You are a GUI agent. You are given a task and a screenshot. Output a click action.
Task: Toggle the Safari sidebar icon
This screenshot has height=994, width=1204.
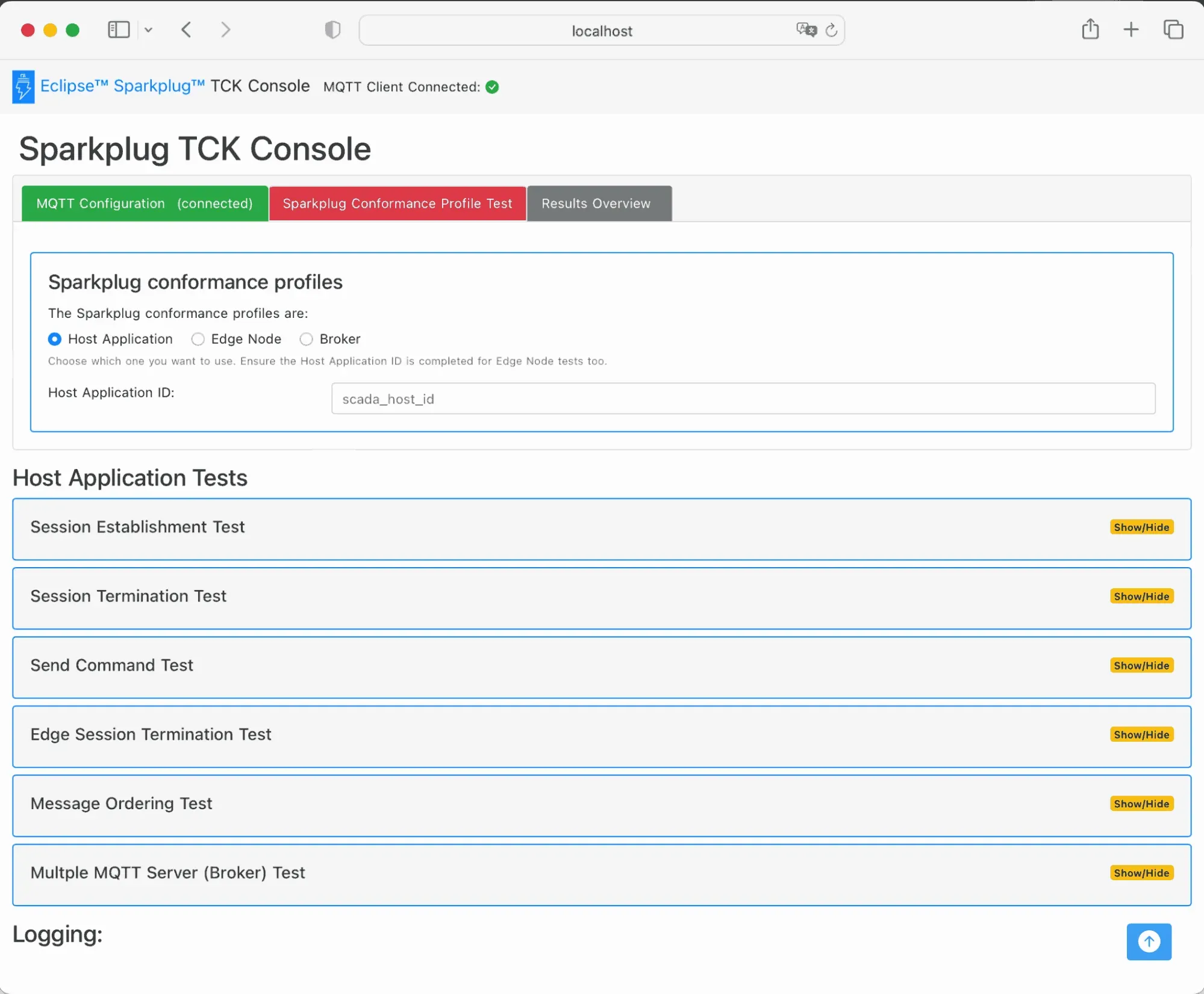pyautogui.click(x=119, y=30)
